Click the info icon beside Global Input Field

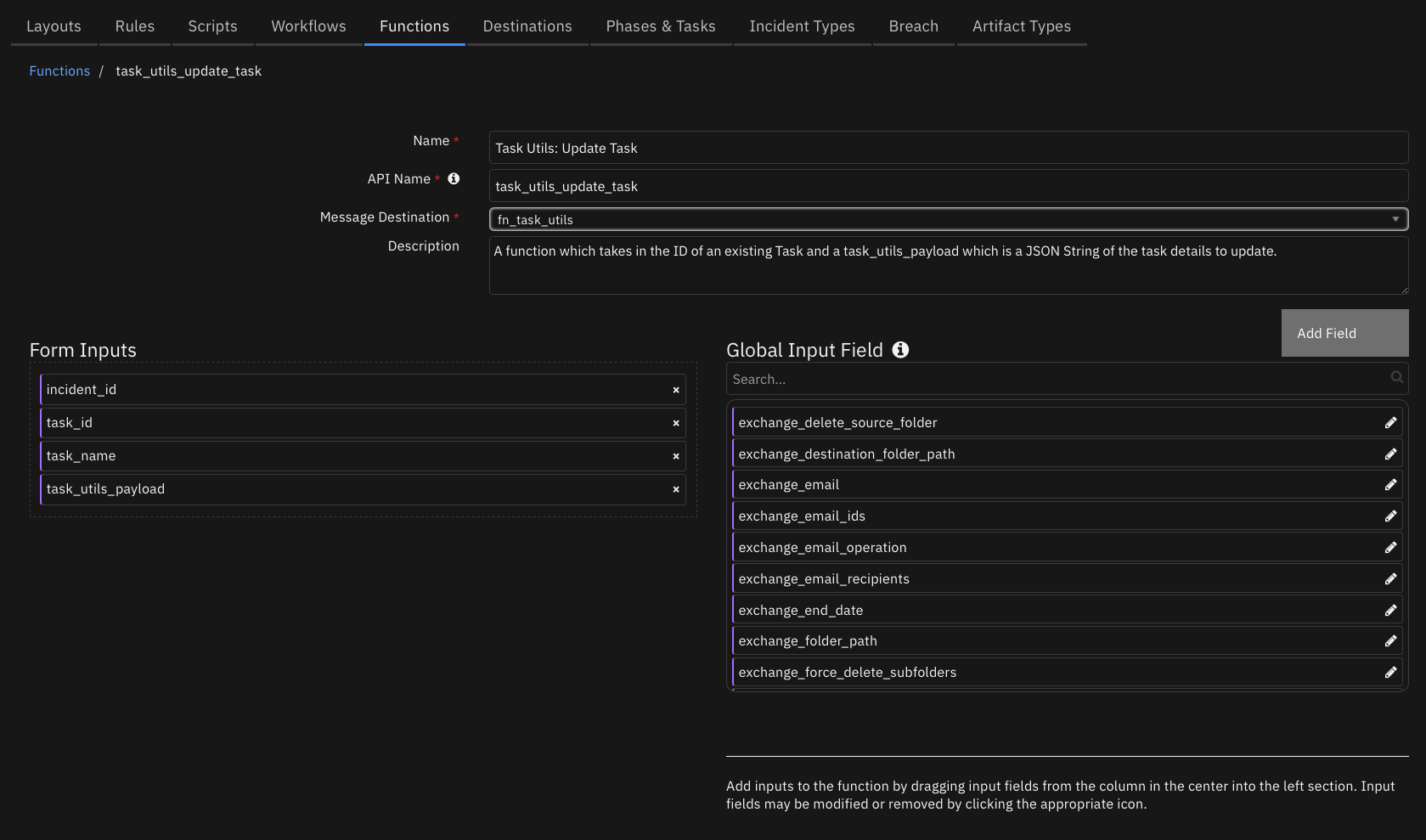pyautogui.click(x=900, y=349)
